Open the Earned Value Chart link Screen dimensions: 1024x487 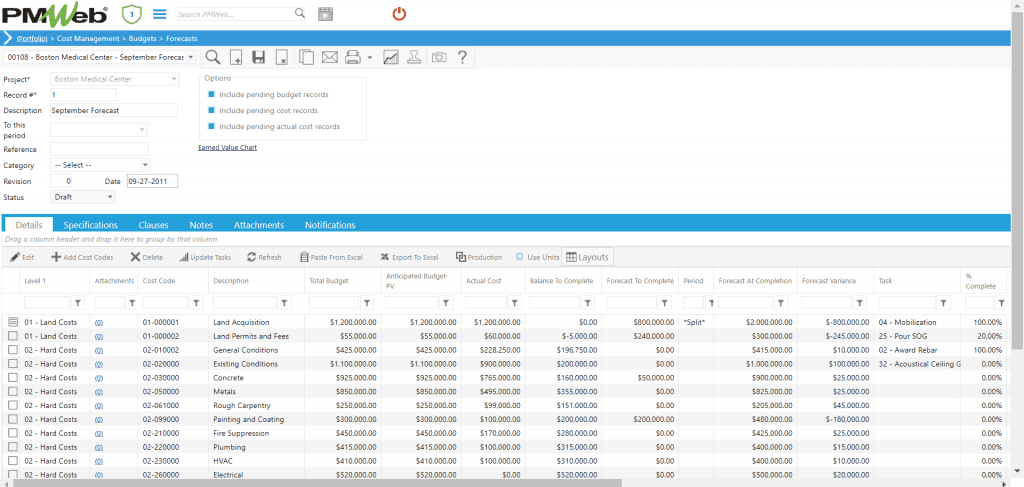[227, 148]
